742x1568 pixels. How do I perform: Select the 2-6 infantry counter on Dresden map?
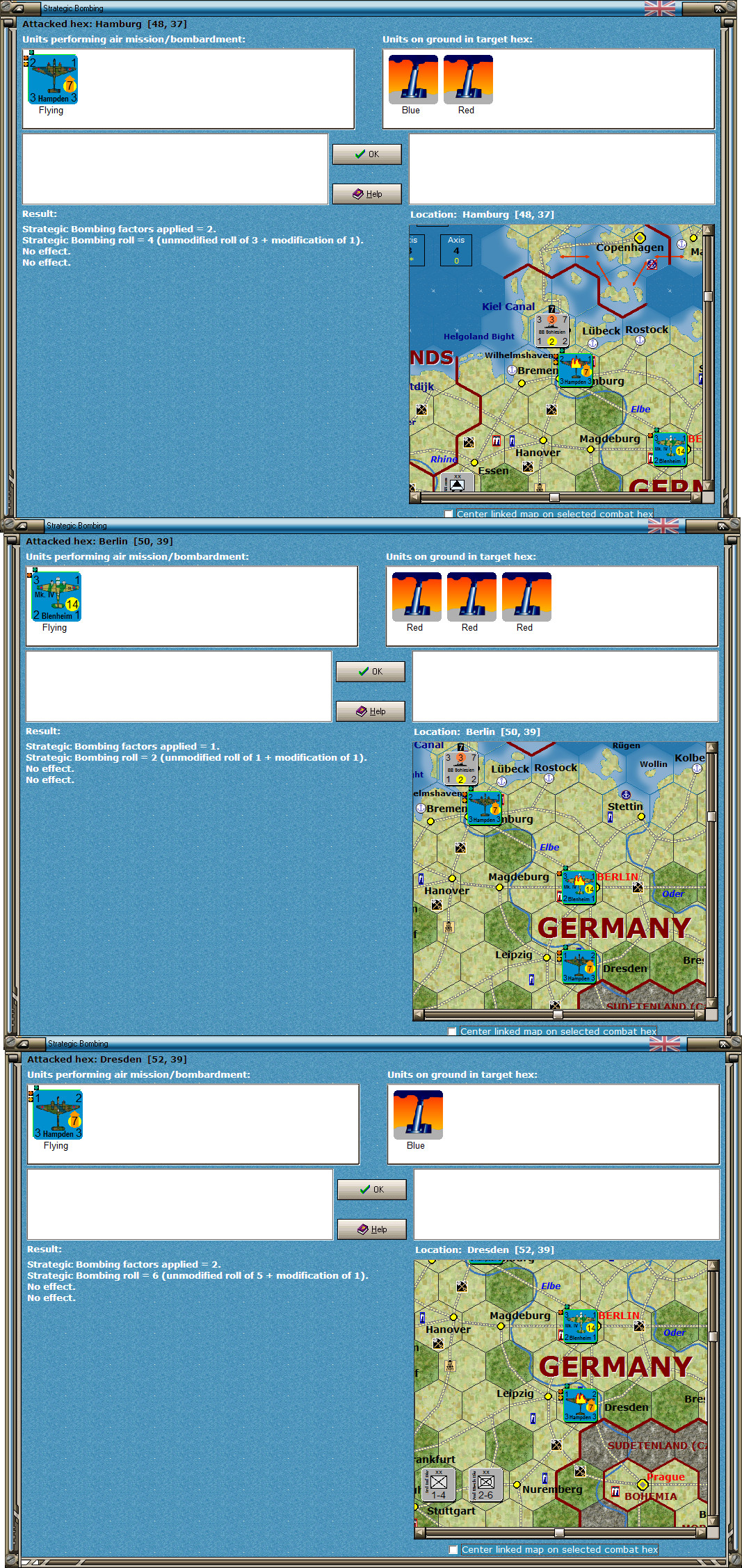click(x=486, y=1485)
